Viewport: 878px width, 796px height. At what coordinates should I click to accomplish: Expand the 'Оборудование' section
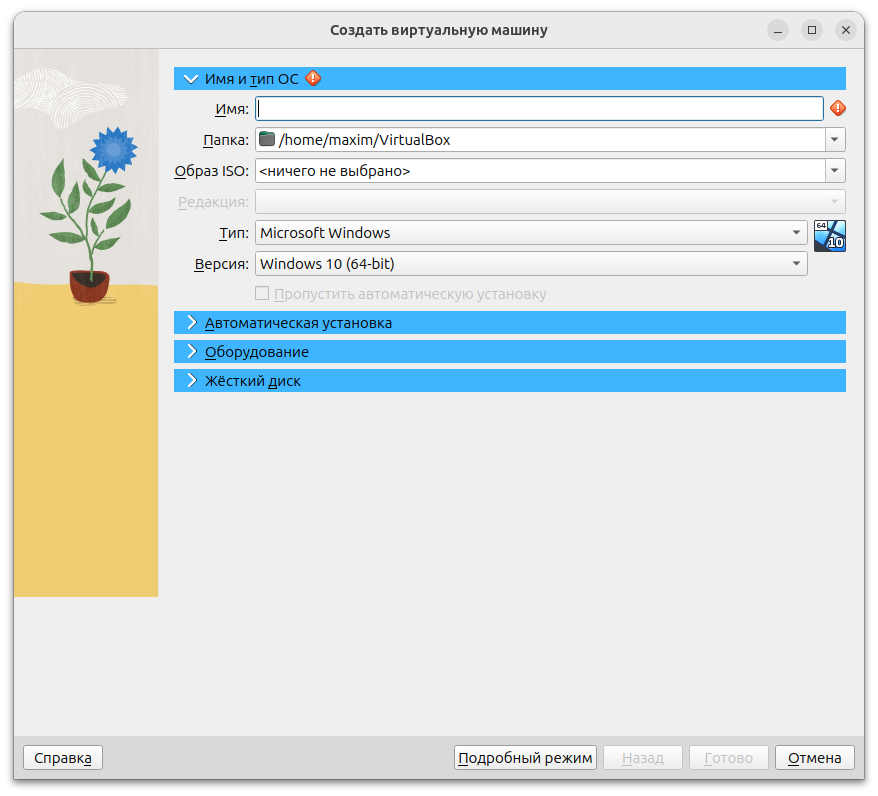point(192,352)
